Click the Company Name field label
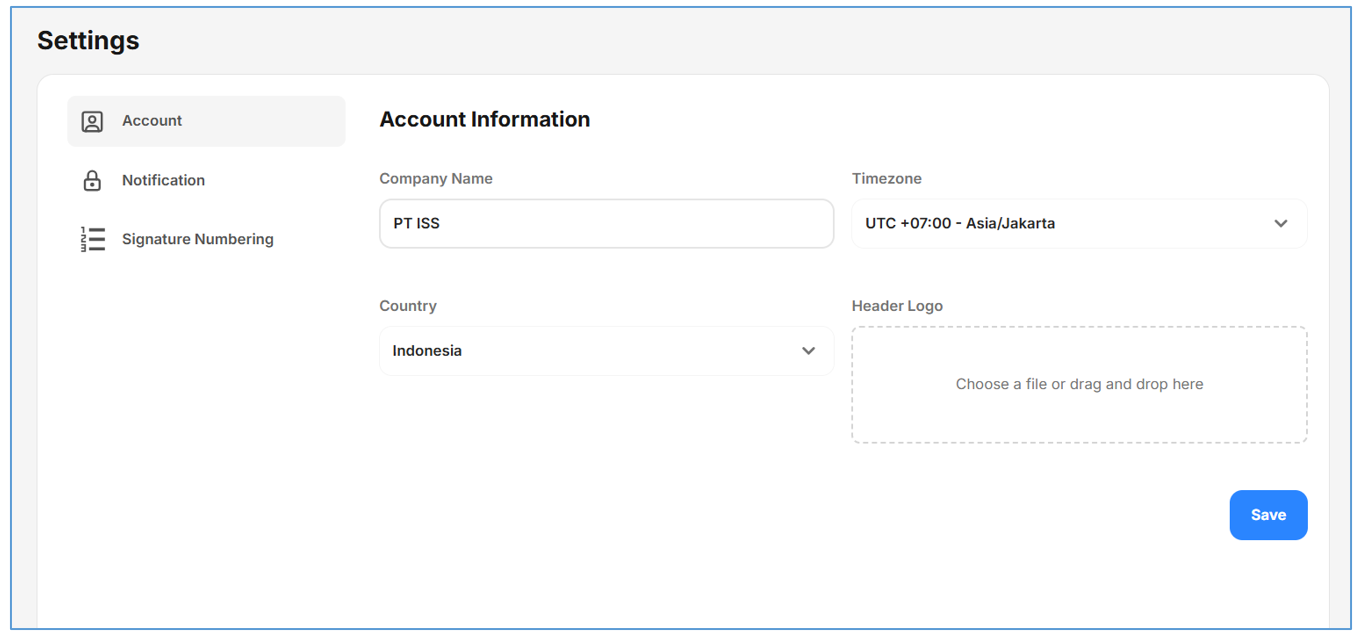The width and height of the screenshot is (1366, 636). point(436,179)
